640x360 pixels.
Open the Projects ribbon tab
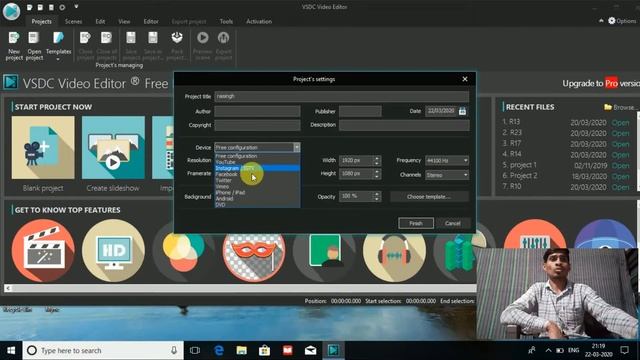point(42,21)
